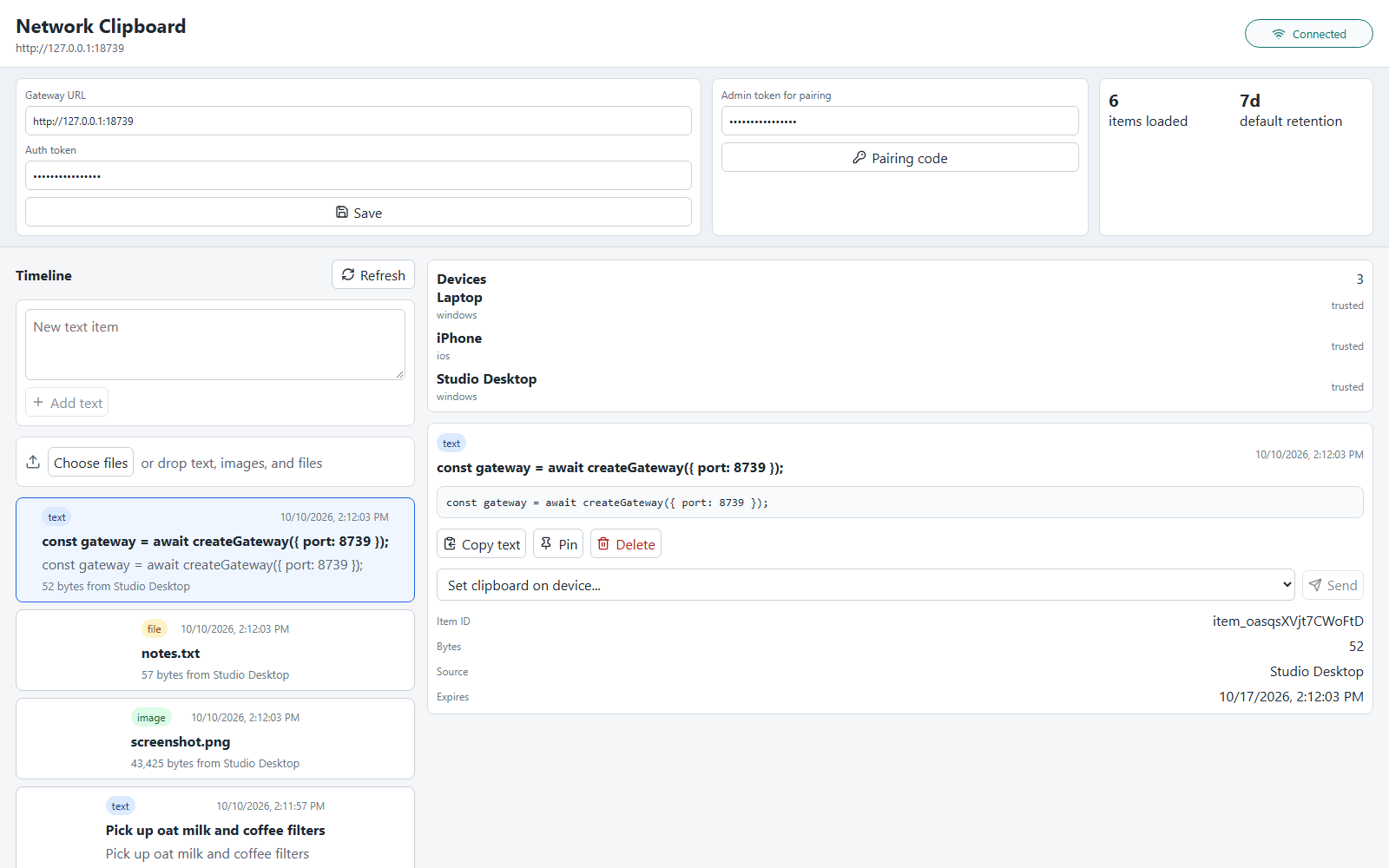Click Add text button
Viewport: 1389px width, 868px height.
[67, 403]
